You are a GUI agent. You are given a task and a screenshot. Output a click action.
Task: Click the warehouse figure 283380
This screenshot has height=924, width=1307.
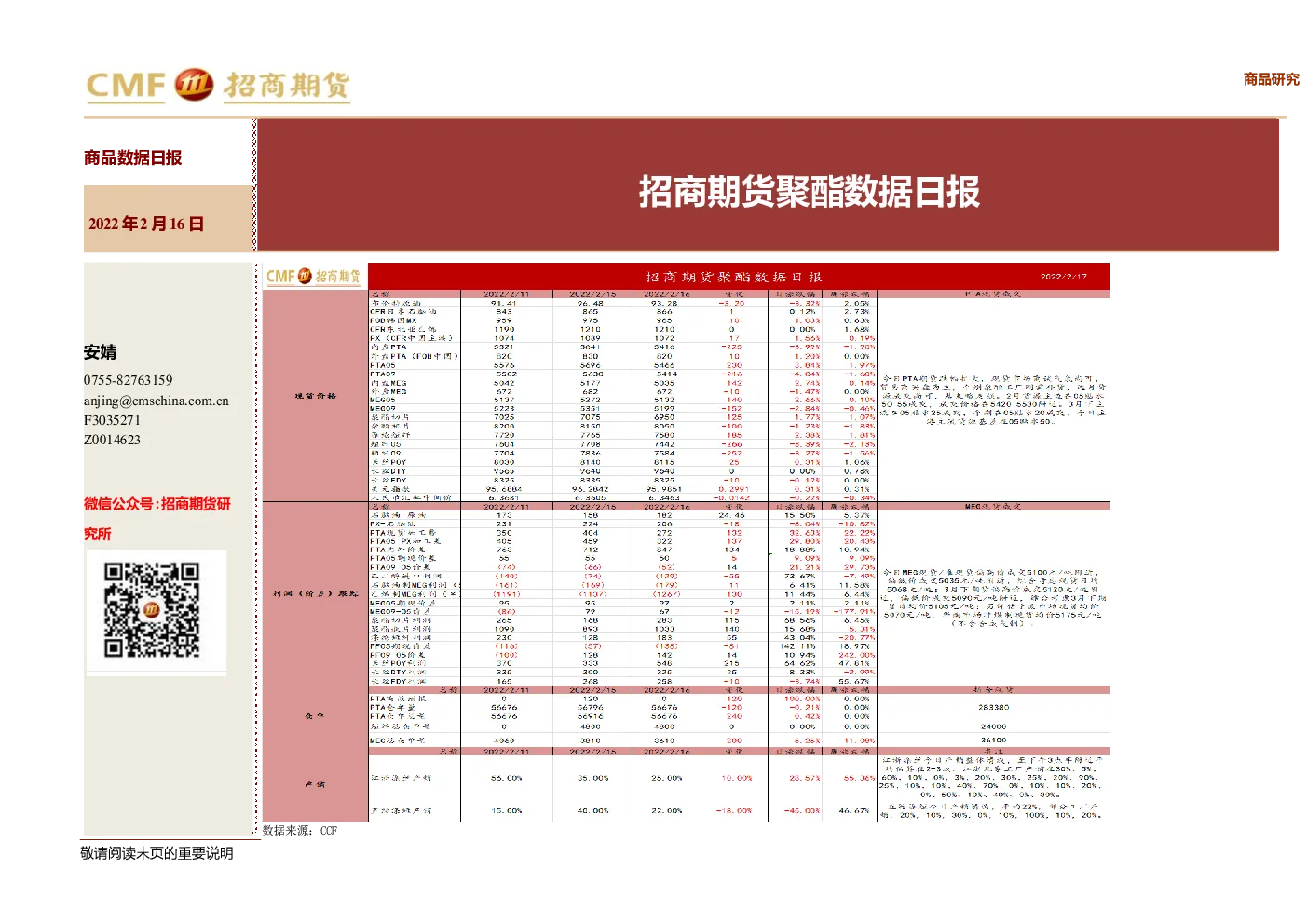point(993,707)
